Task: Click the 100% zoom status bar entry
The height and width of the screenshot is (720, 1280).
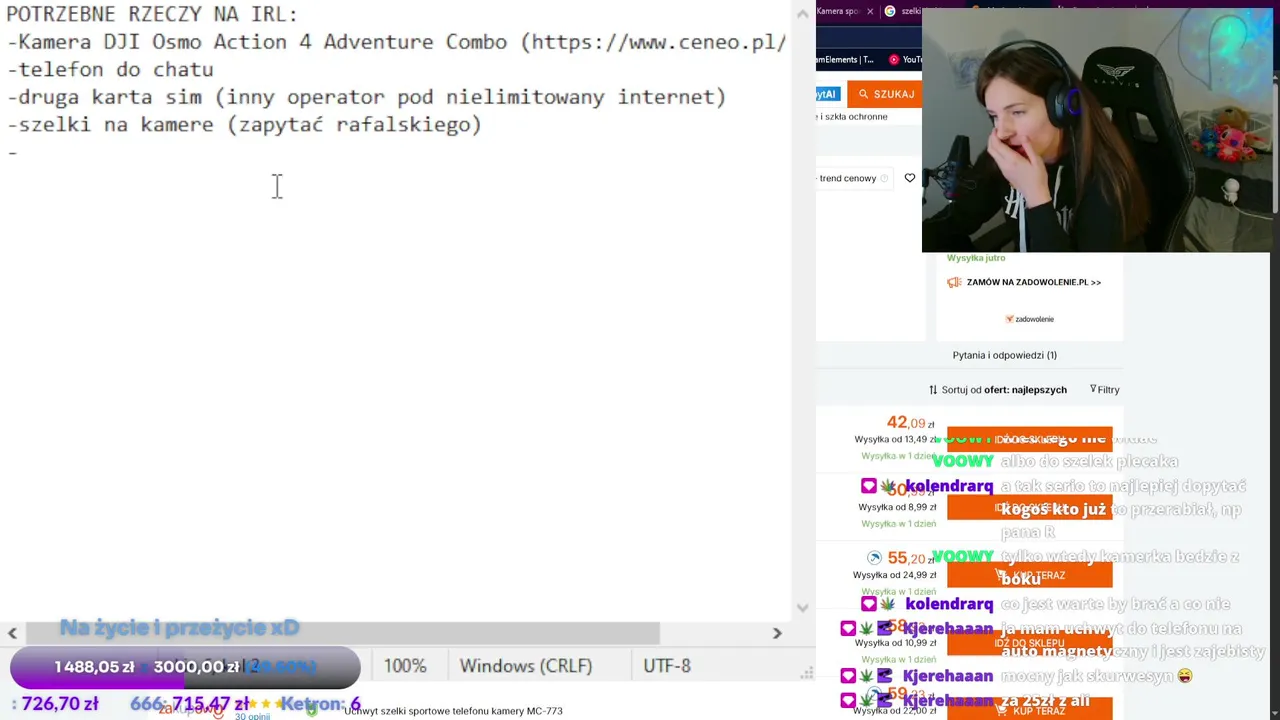Action: point(405,666)
